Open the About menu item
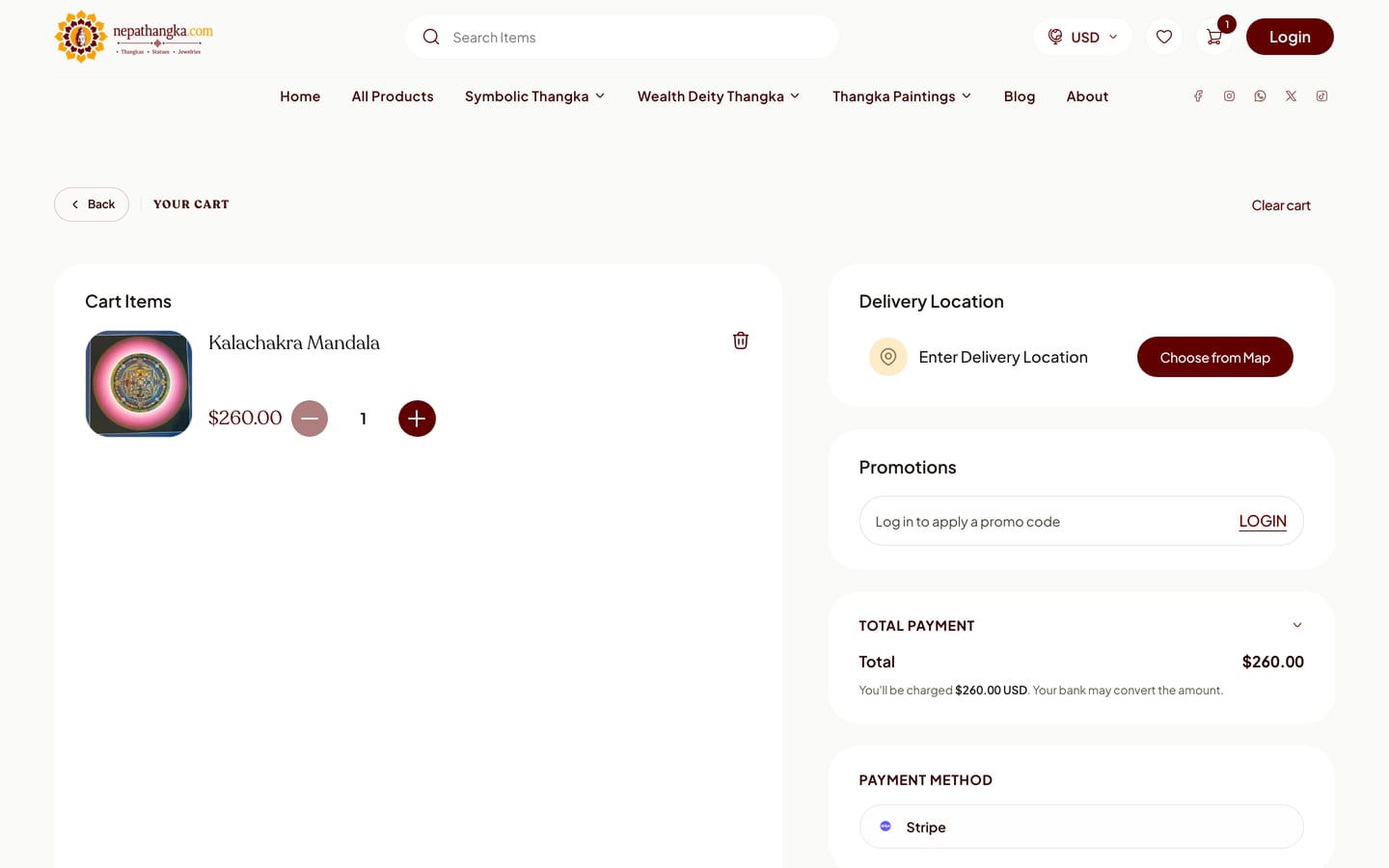Image resolution: width=1389 pixels, height=868 pixels. pos(1087,95)
